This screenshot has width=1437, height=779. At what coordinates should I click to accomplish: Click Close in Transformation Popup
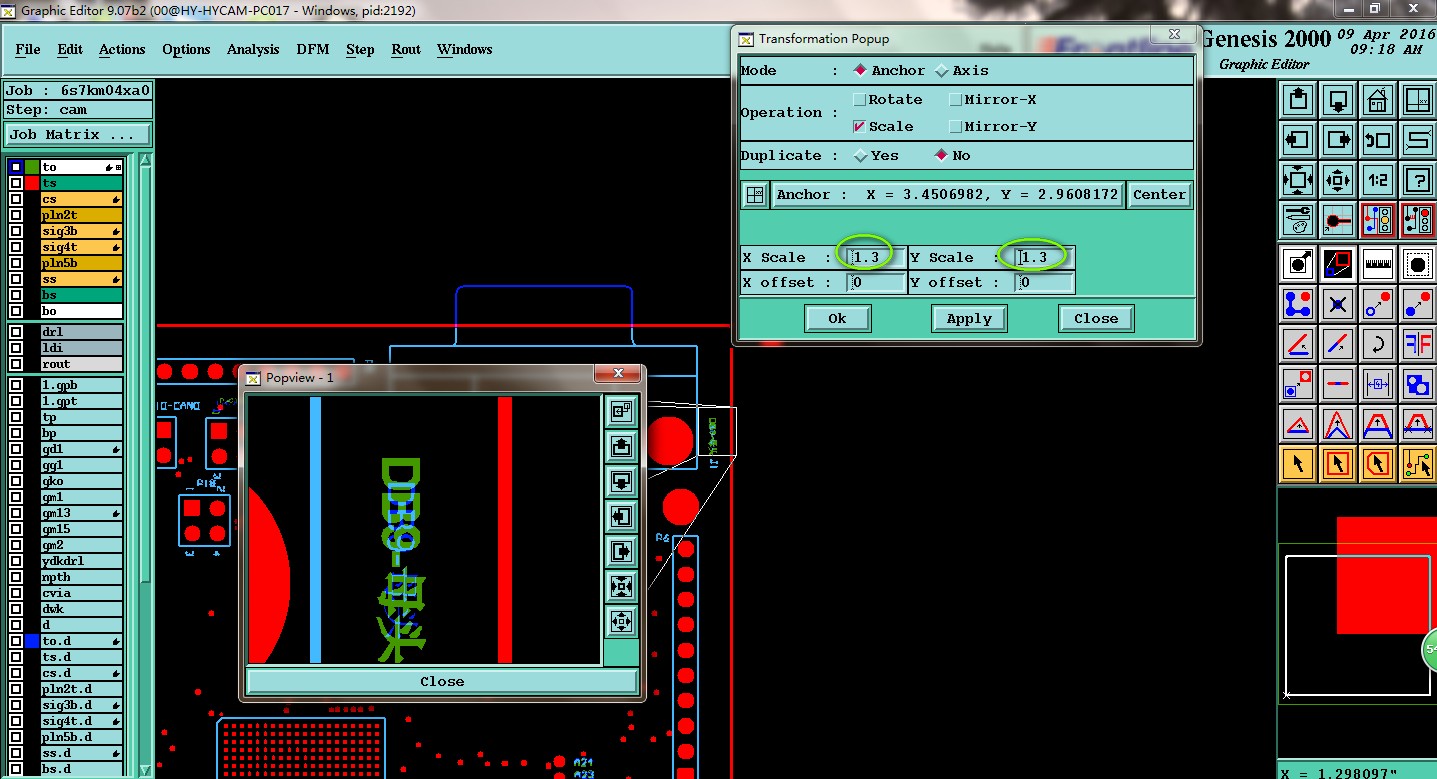point(1096,318)
